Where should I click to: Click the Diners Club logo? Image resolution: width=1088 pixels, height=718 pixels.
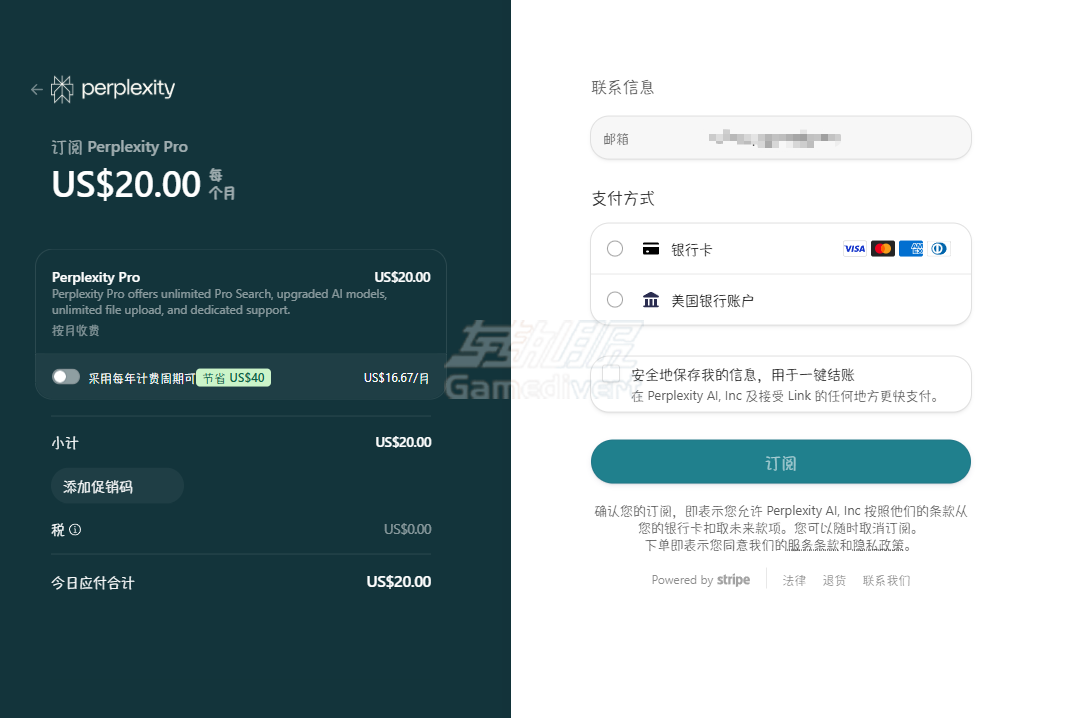(938, 248)
